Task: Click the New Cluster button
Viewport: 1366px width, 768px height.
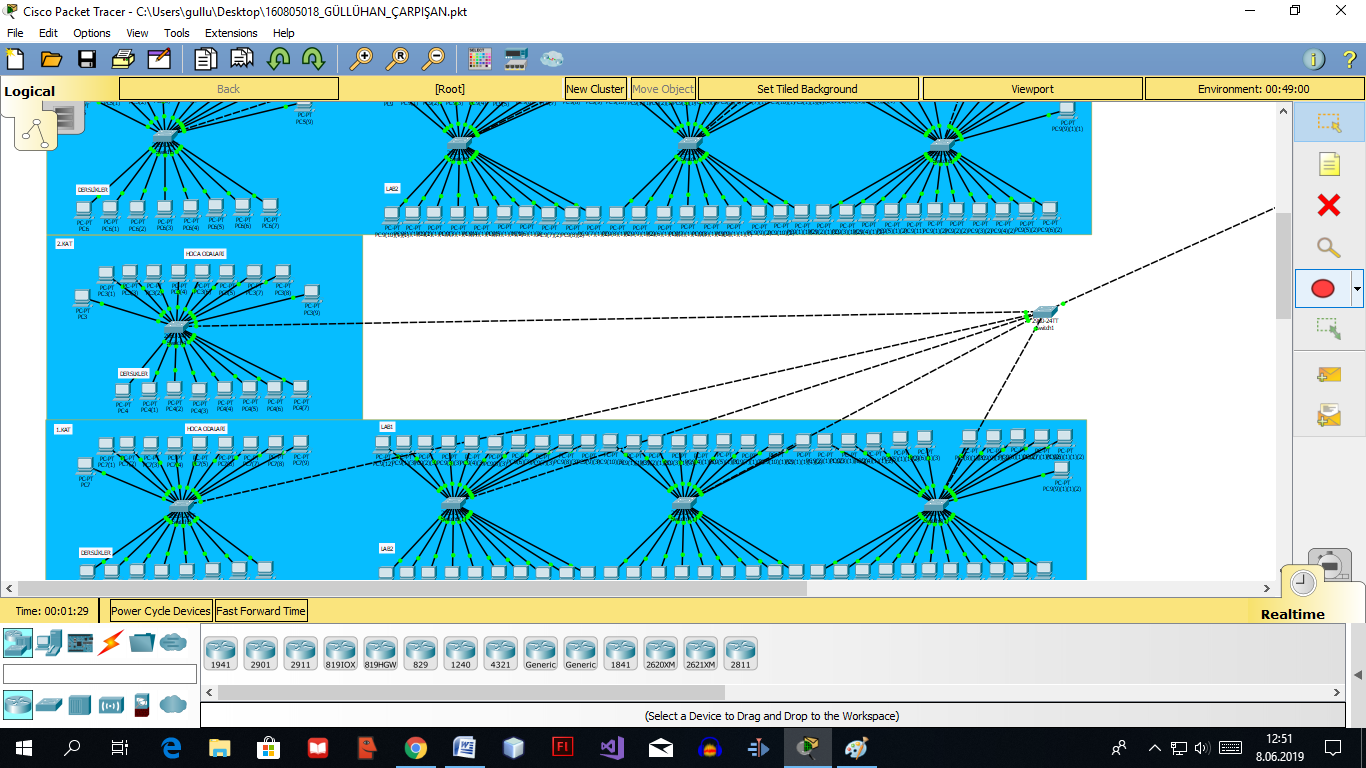Action: [595, 89]
